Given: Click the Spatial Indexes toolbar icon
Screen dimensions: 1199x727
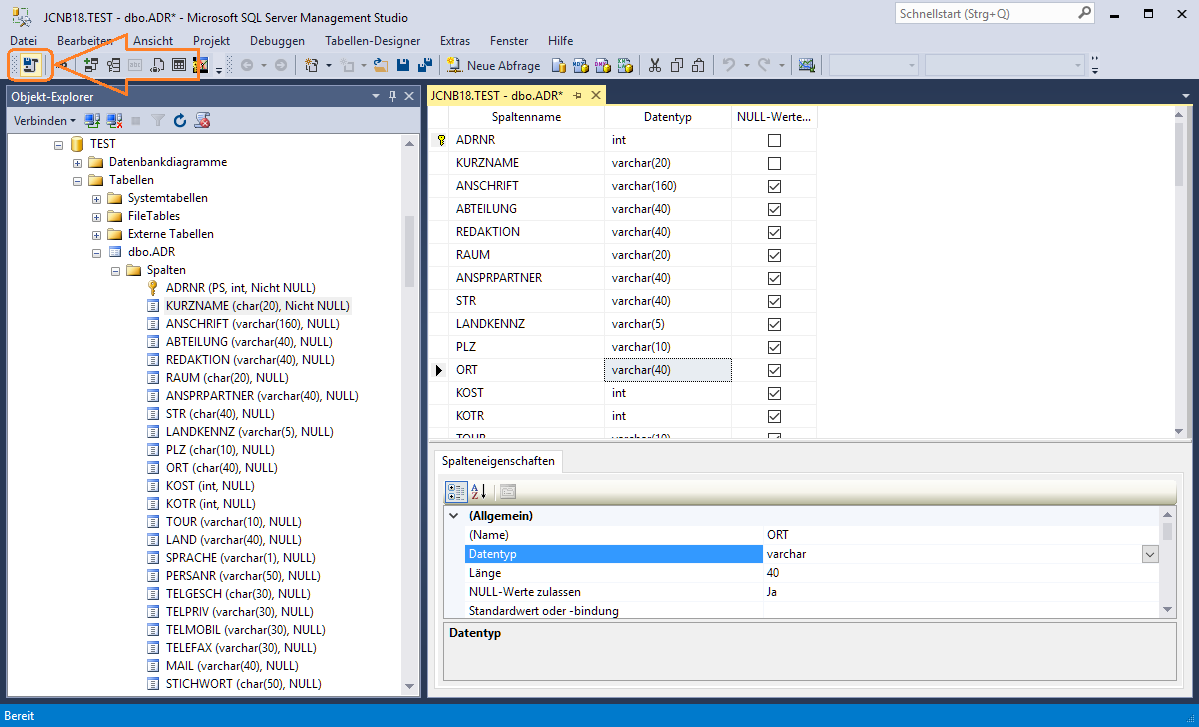Looking at the screenshot, I should point(201,66).
